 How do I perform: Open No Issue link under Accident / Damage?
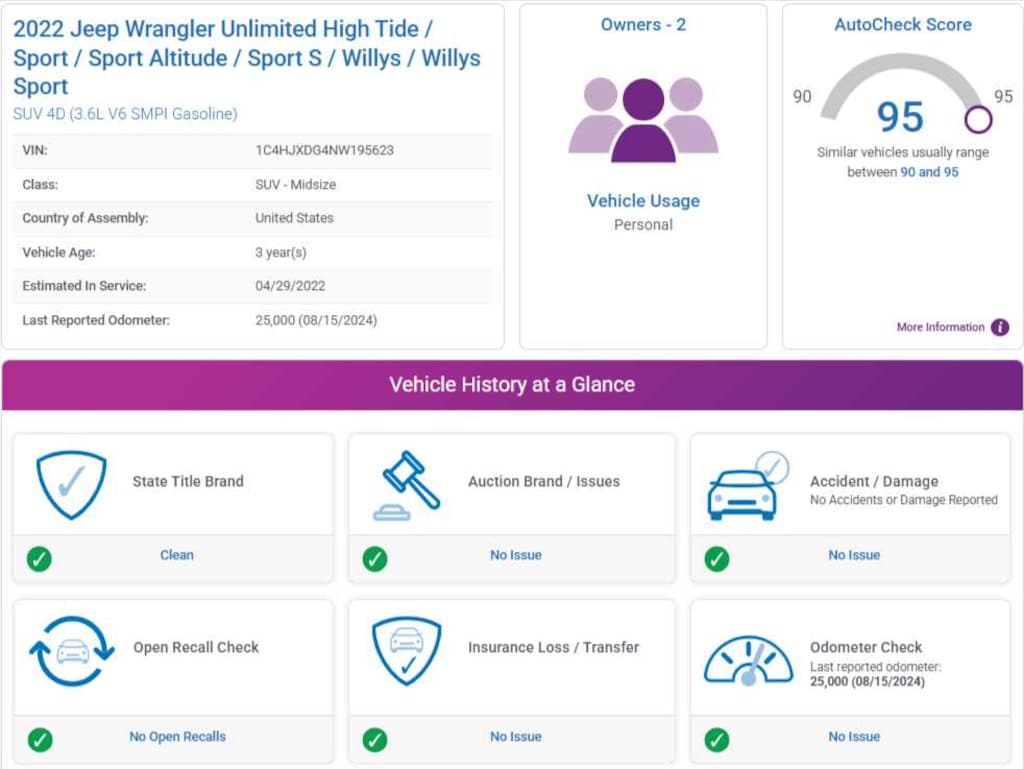point(854,555)
